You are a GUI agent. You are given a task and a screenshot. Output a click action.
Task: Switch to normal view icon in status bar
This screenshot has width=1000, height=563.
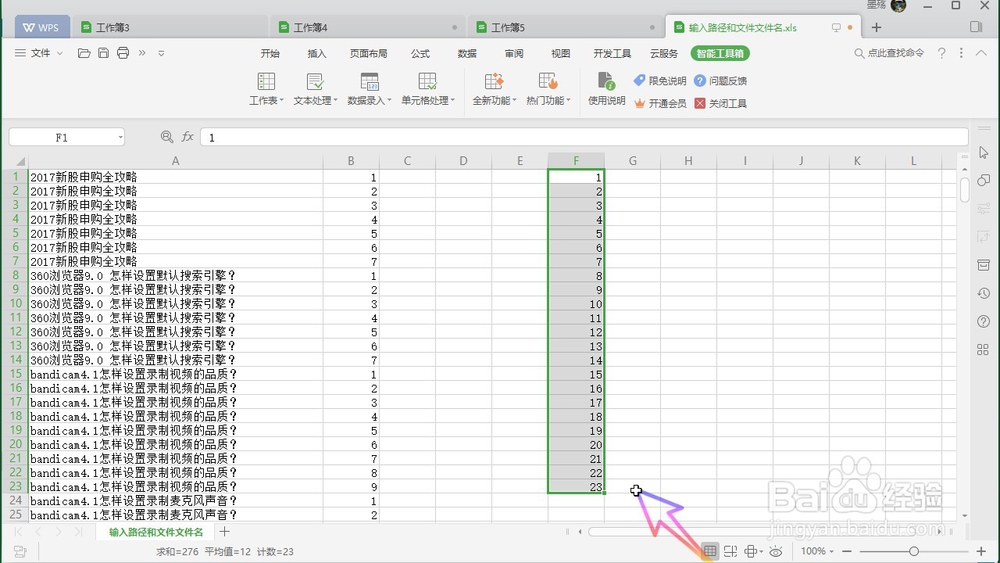pyautogui.click(x=710, y=551)
